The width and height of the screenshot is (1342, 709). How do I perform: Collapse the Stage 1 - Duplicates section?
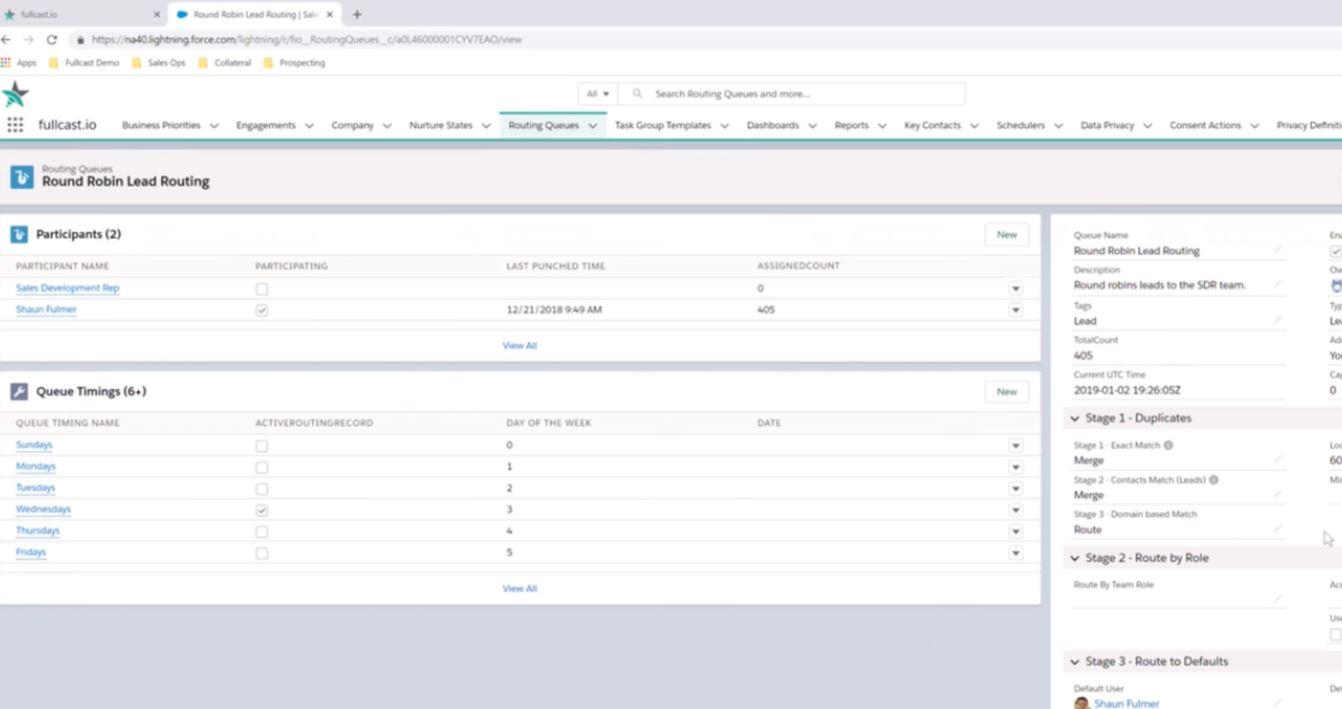pos(1075,418)
